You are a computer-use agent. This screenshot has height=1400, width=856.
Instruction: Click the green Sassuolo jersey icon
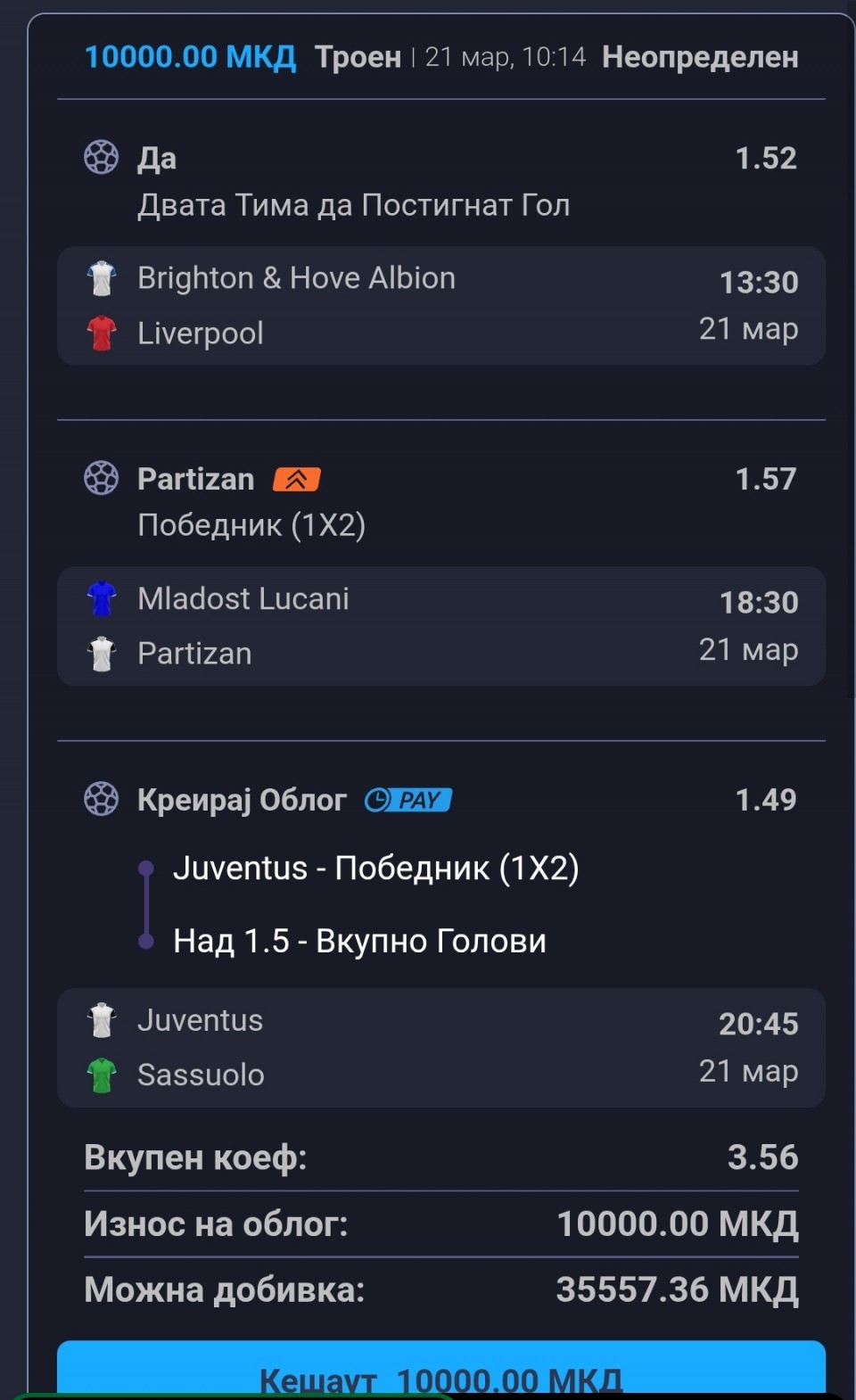pyautogui.click(x=102, y=1075)
